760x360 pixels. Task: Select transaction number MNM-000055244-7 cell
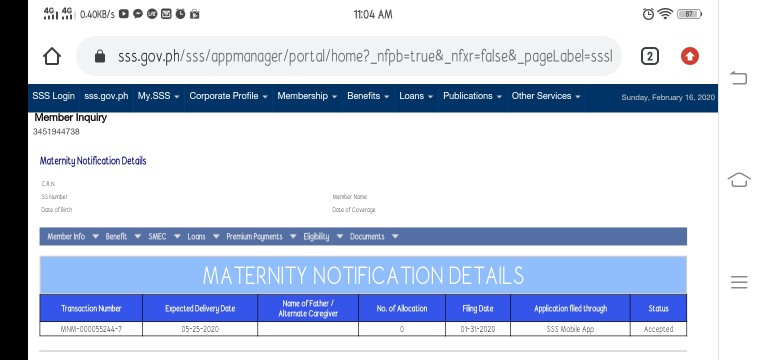[x=91, y=329]
